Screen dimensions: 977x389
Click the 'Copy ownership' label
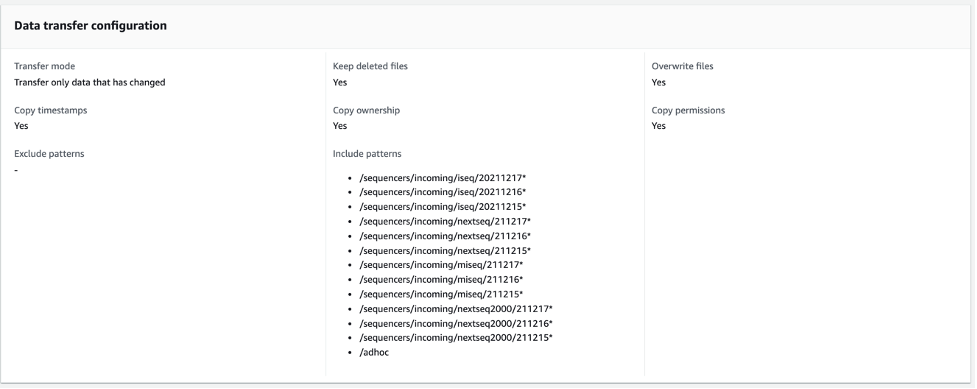click(x=366, y=110)
